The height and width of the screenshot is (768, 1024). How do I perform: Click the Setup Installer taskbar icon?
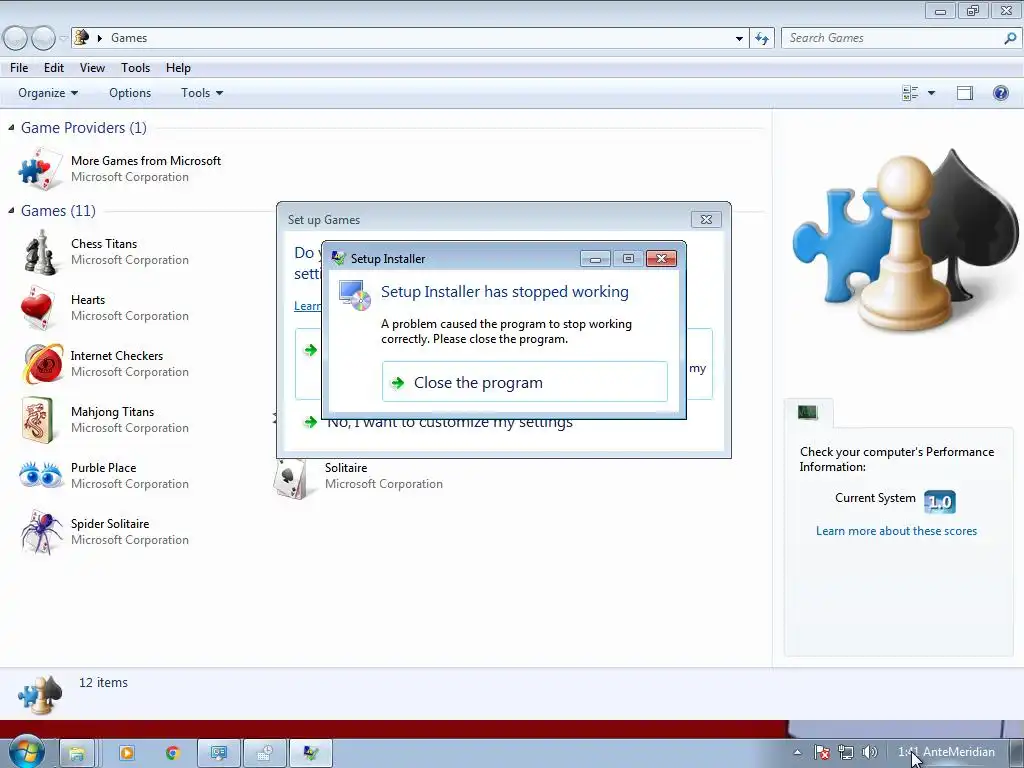pos(311,754)
